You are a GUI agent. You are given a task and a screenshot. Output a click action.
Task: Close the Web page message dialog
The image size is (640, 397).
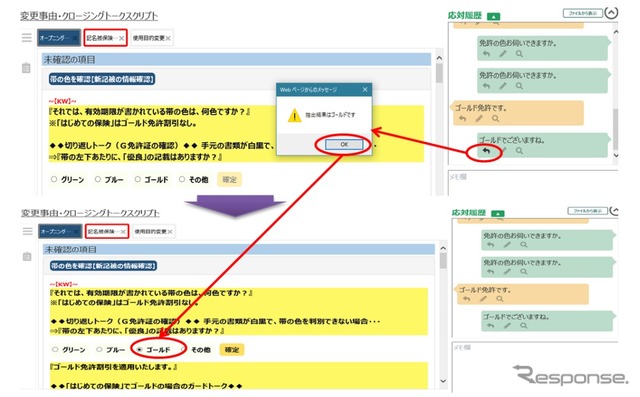(x=365, y=89)
